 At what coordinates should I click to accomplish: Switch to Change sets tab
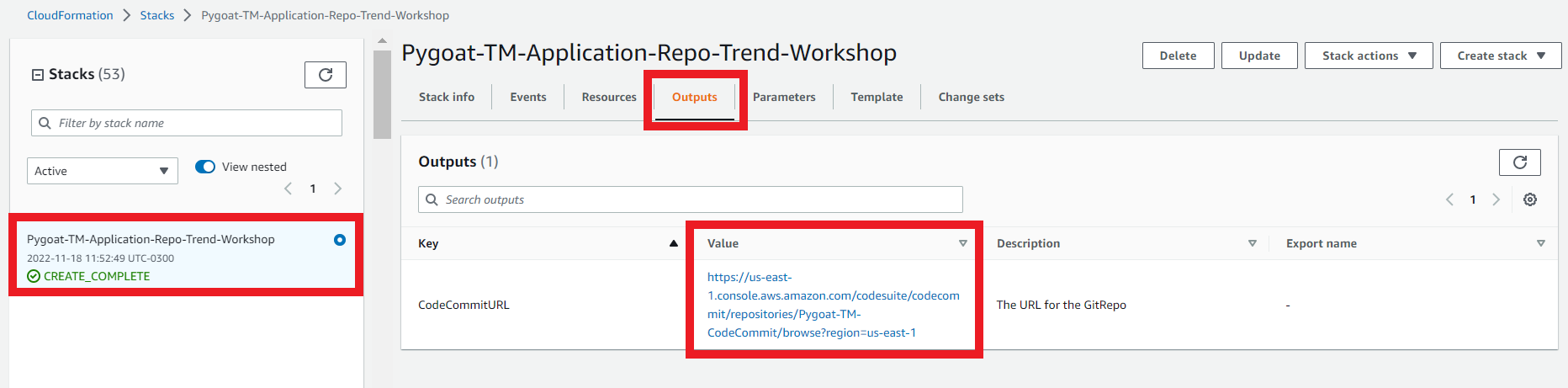[x=972, y=97]
